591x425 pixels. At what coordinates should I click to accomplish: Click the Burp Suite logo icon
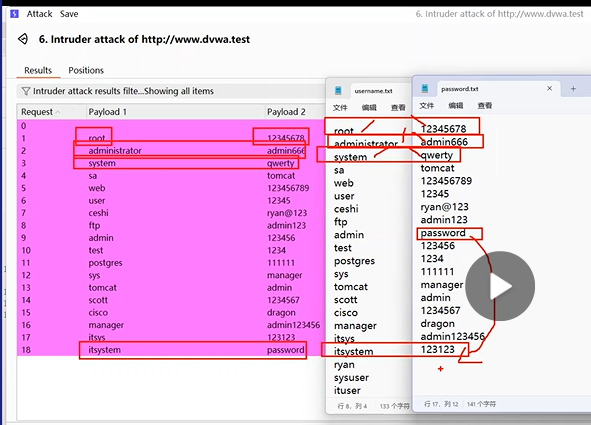[x=14, y=14]
